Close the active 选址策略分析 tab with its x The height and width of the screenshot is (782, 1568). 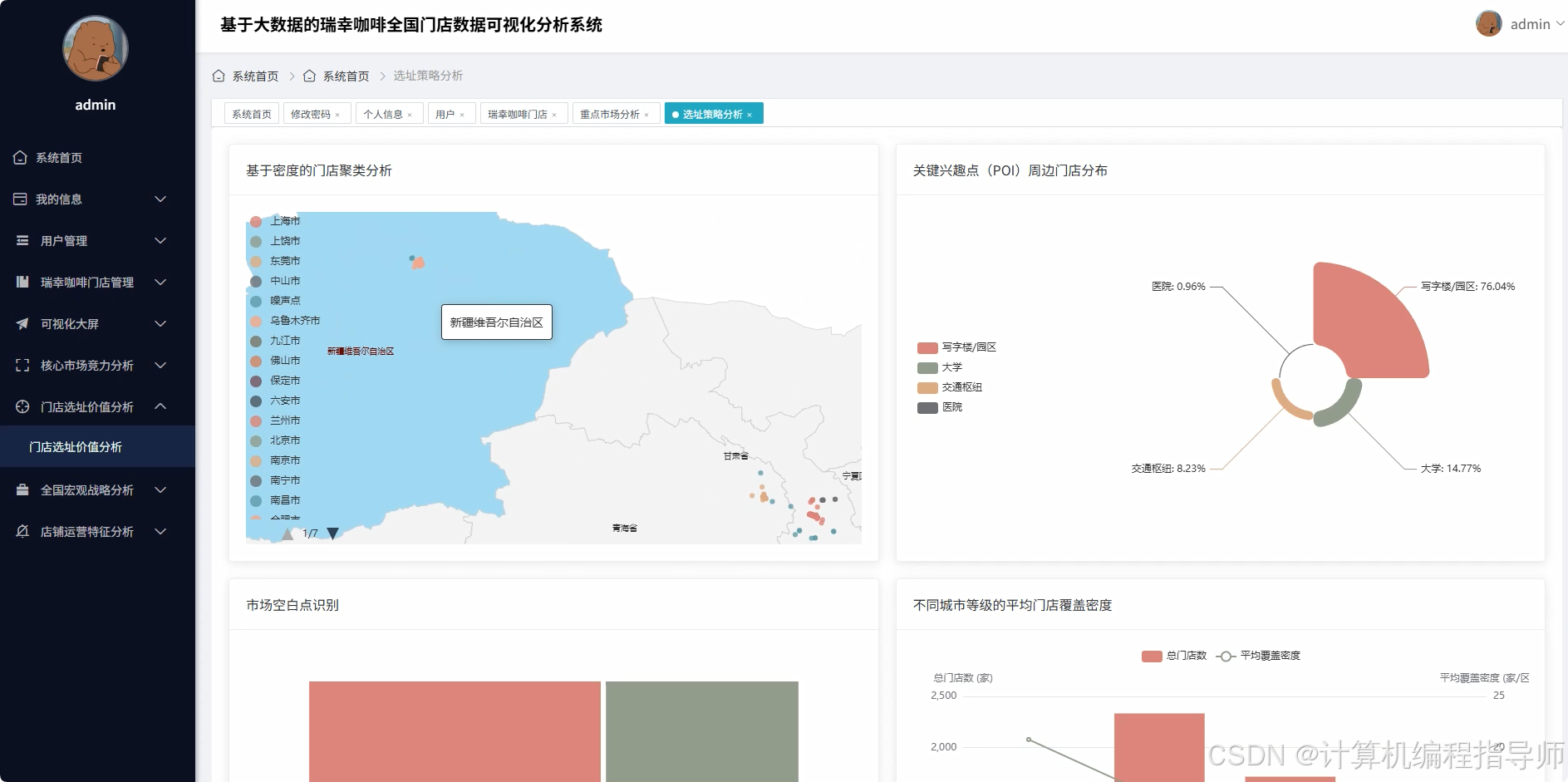click(750, 115)
